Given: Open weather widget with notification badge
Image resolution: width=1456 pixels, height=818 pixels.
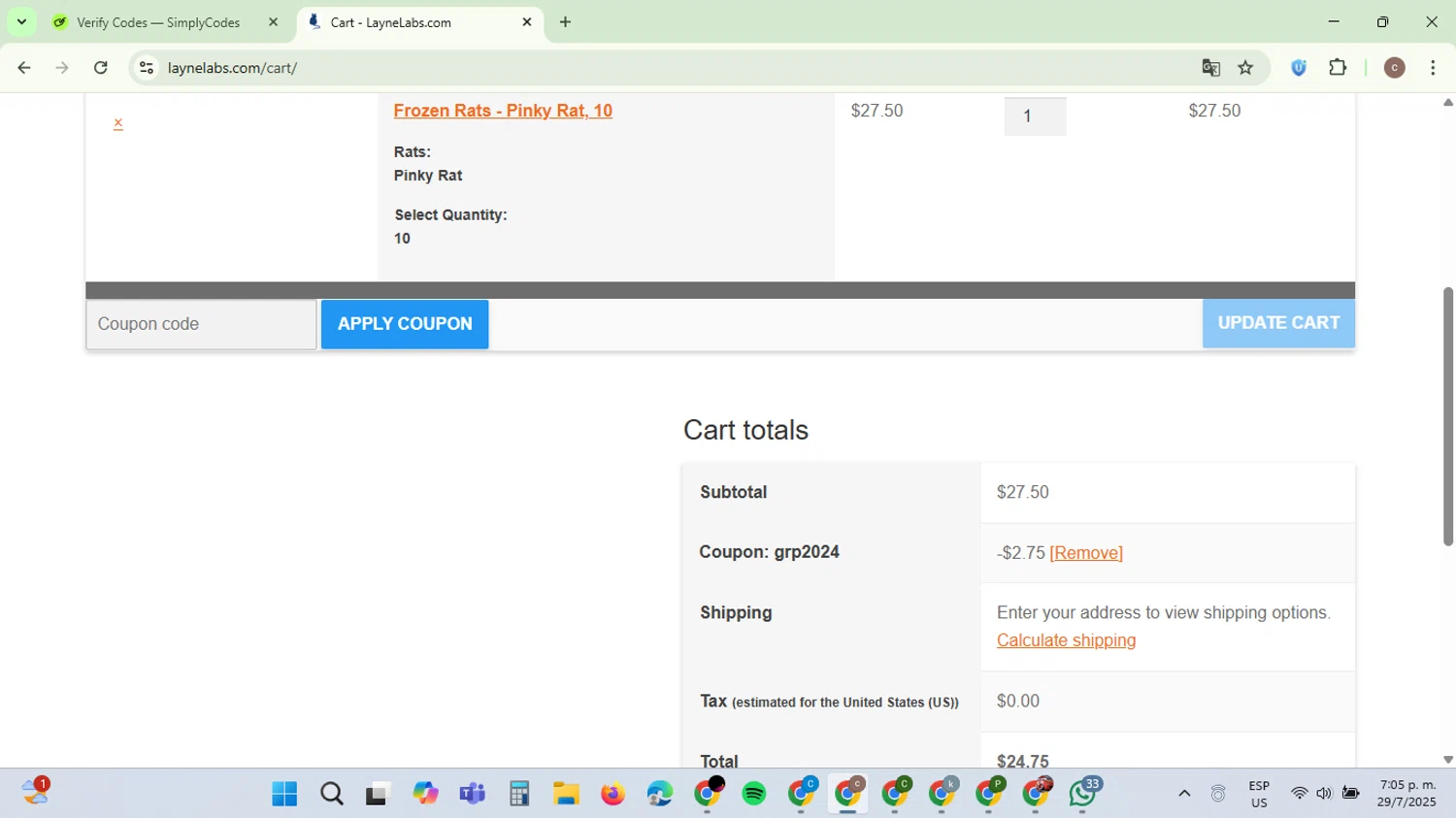Looking at the screenshot, I should [35, 792].
